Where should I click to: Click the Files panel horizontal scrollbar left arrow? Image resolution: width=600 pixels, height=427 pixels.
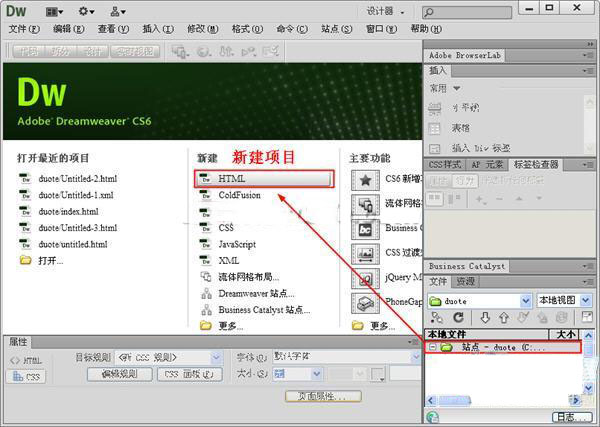(431, 400)
